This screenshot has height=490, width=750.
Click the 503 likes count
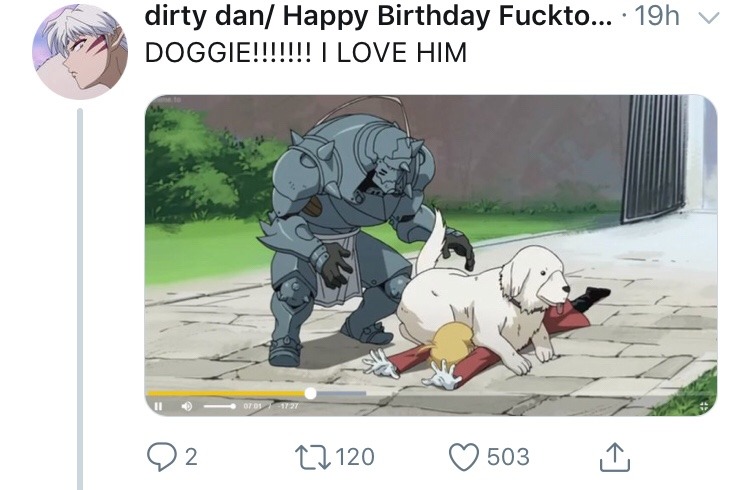tap(508, 457)
